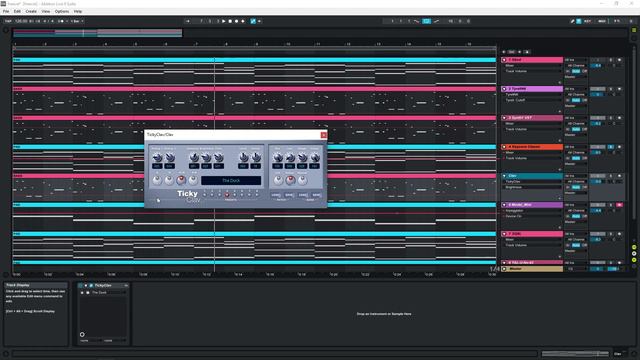Select preset button 8 in TickyClav

click(x=257, y=195)
